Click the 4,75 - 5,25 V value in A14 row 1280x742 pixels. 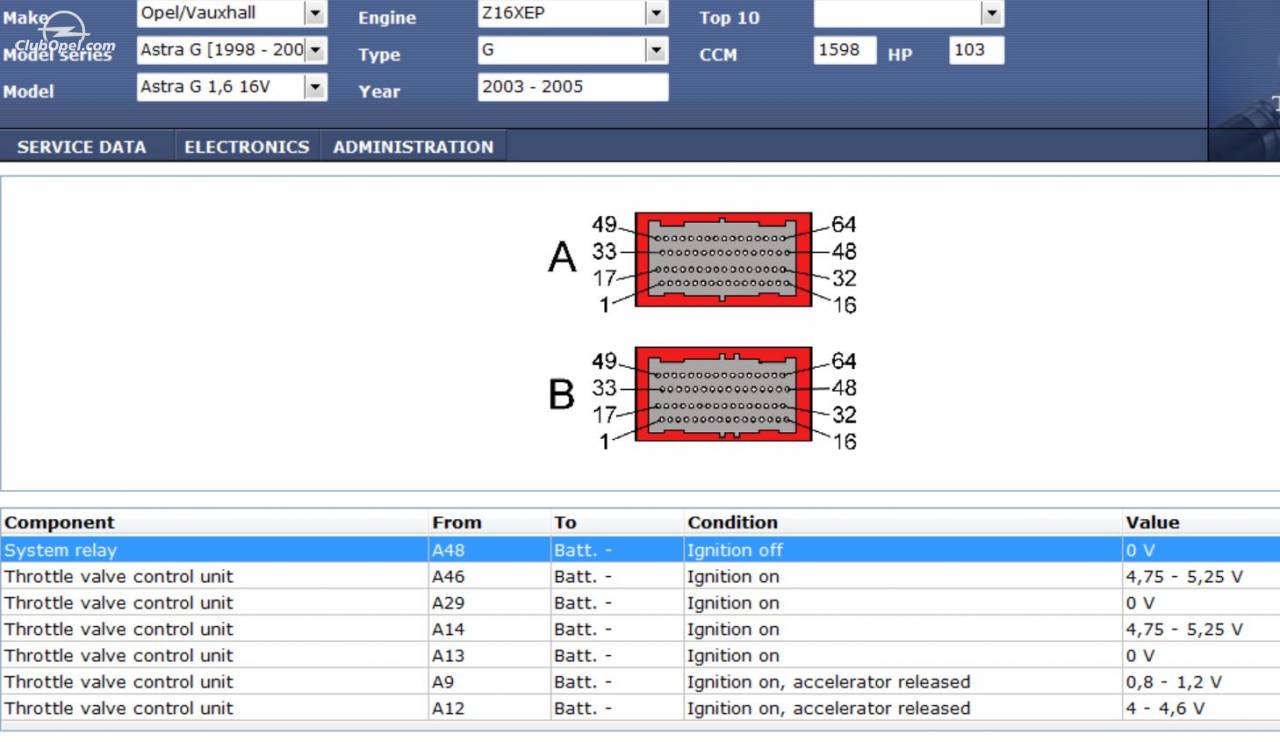[x=1185, y=629]
